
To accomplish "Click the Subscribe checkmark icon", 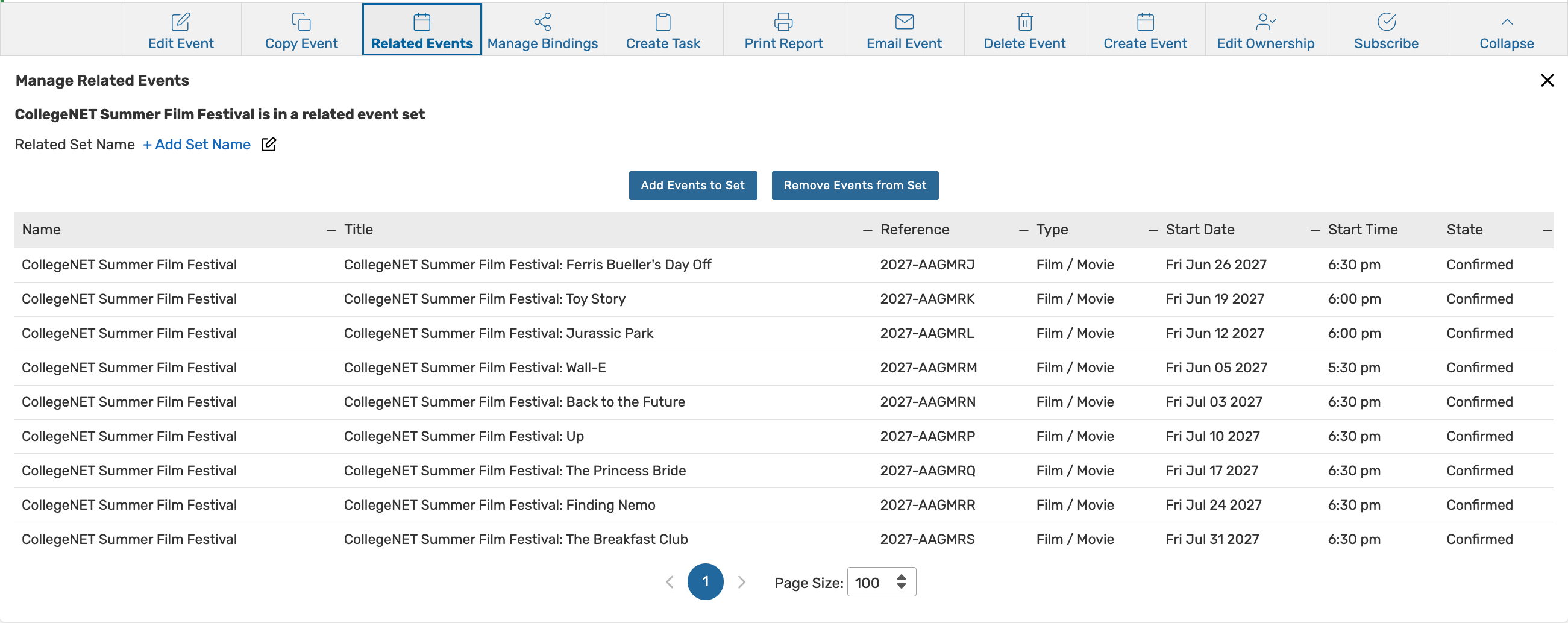I will coord(1387,22).
